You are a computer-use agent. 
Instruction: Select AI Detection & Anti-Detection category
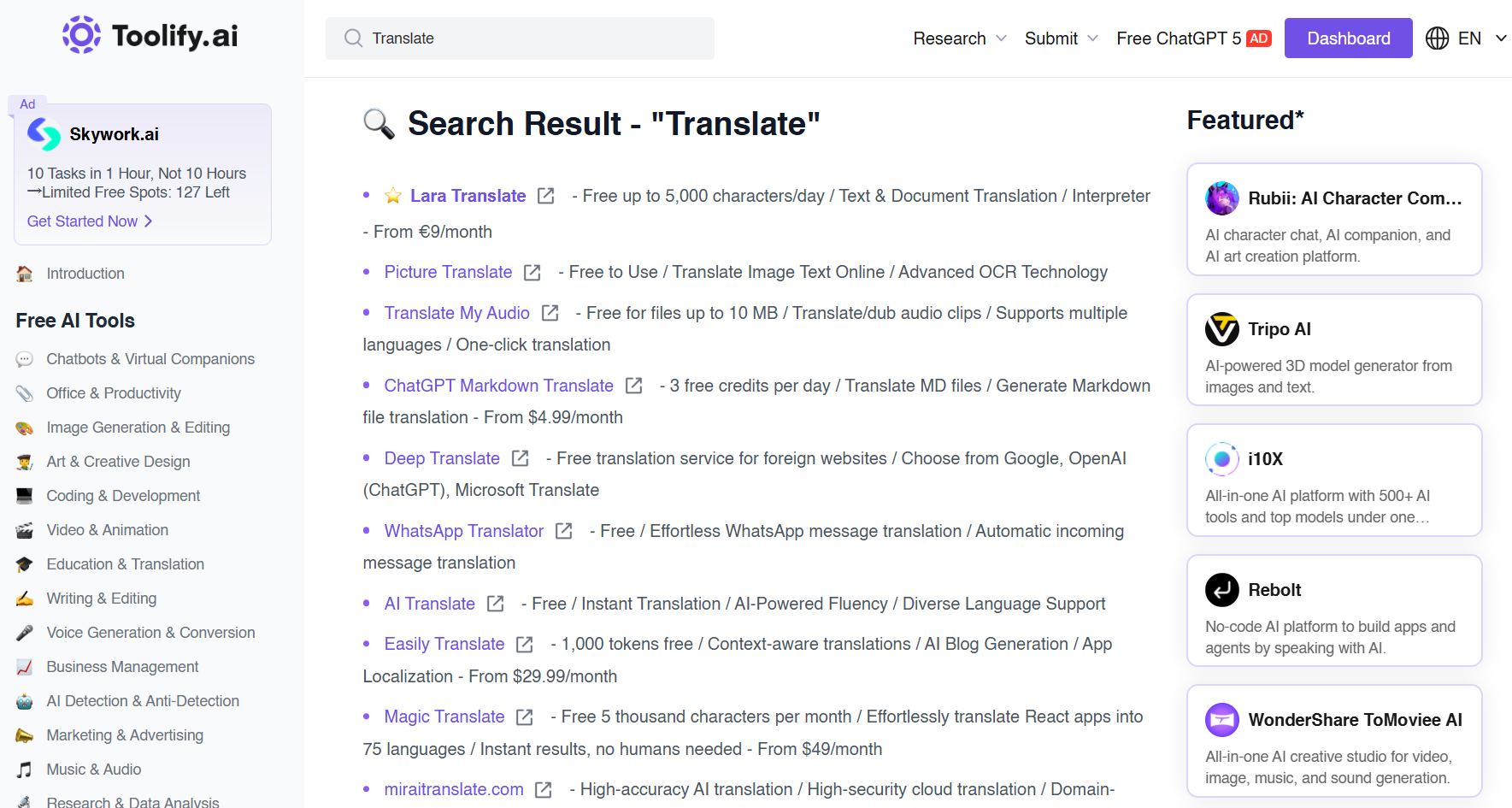click(x=143, y=701)
